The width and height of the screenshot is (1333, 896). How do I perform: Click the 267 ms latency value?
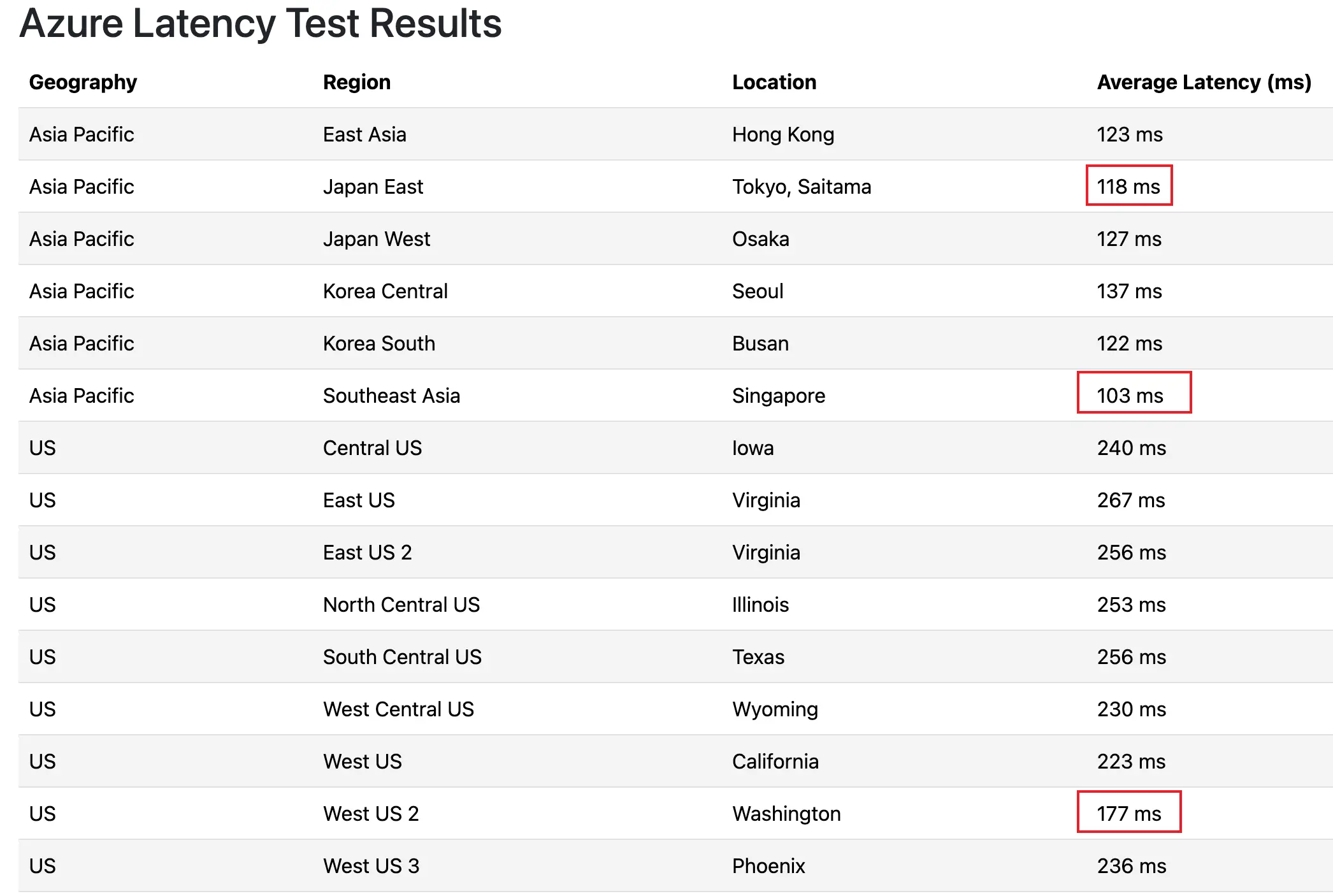1130,500
